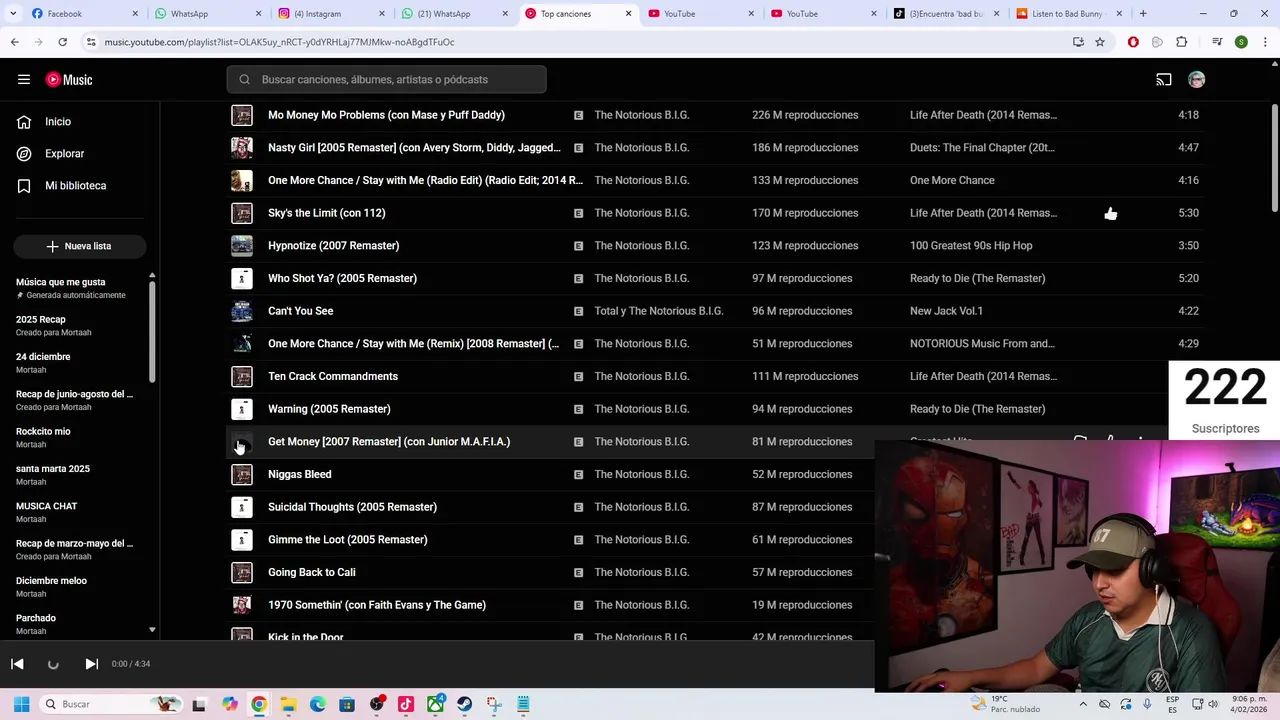Skip to previous track
The height and width of the screenshot is (720, 1280).
point(17,664)
